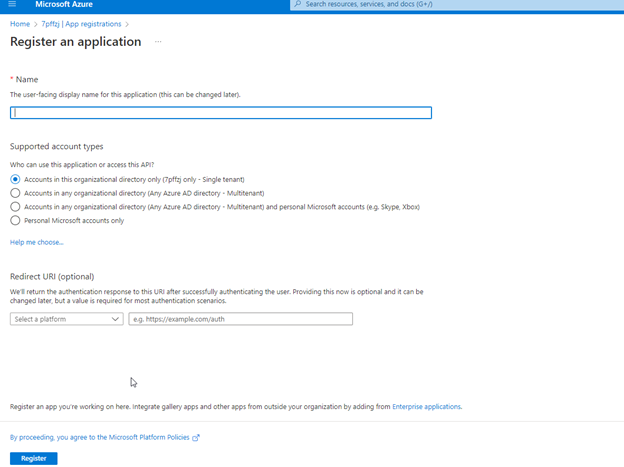Focus the application Name input field
Screen dimensions: 624x467
click(221, 113)
